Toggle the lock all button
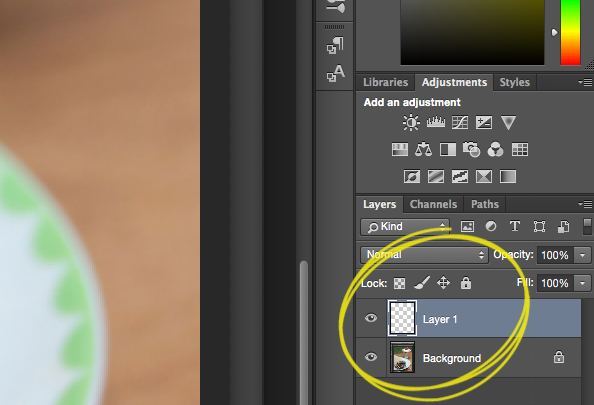 (466, 283)
